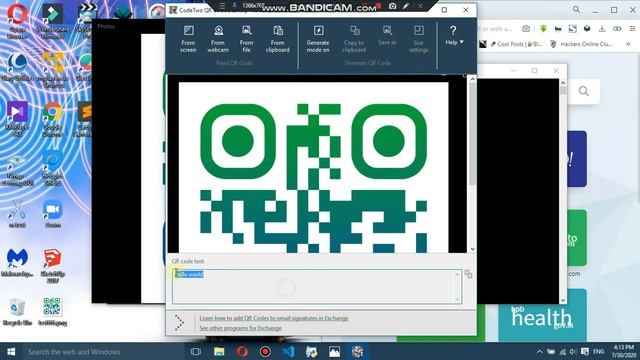The width and height of the screenshot is (640, 360).
Task: Click Bandicam menu hamburger icon
Action: click(222, 6)
